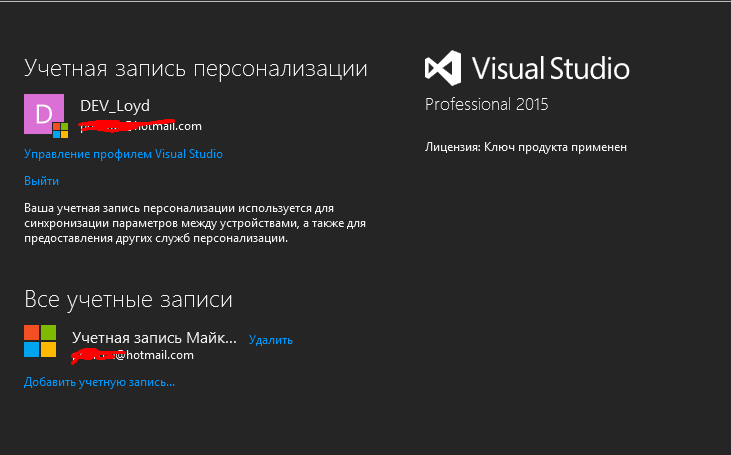The image size is (731, 455).
Task: Click the Учетная запись Майк... entry
Action: coord(154,338)
